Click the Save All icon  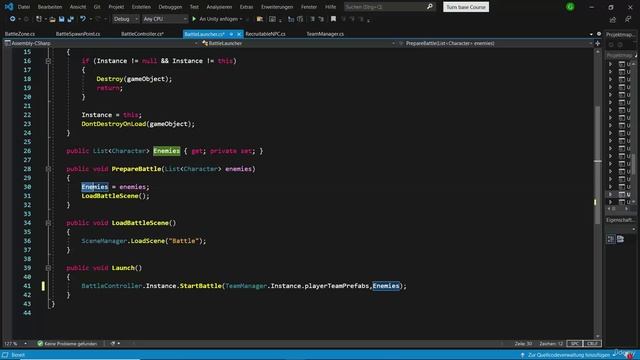71,19
